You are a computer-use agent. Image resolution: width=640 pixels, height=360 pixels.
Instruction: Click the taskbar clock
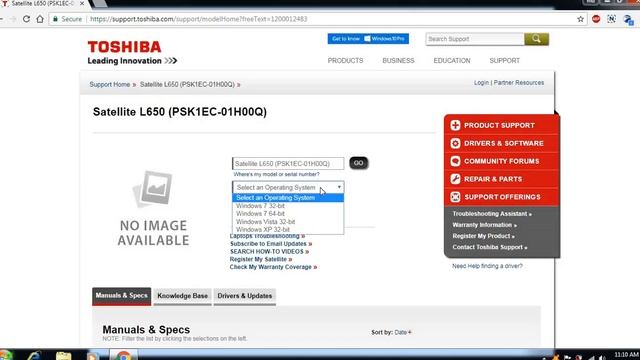626,355
